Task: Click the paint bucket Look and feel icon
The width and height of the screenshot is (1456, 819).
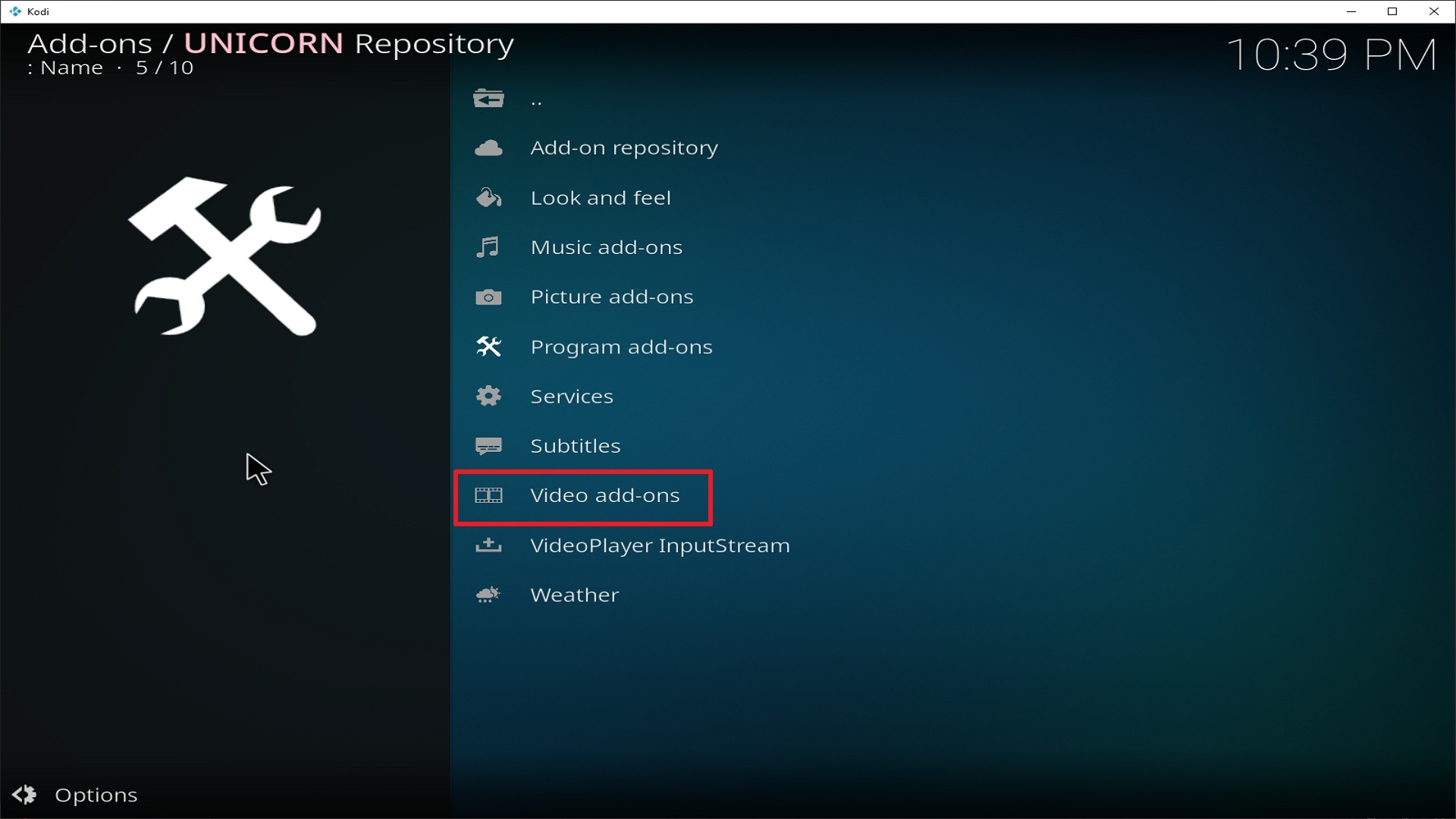Action: tap(488, 198)
